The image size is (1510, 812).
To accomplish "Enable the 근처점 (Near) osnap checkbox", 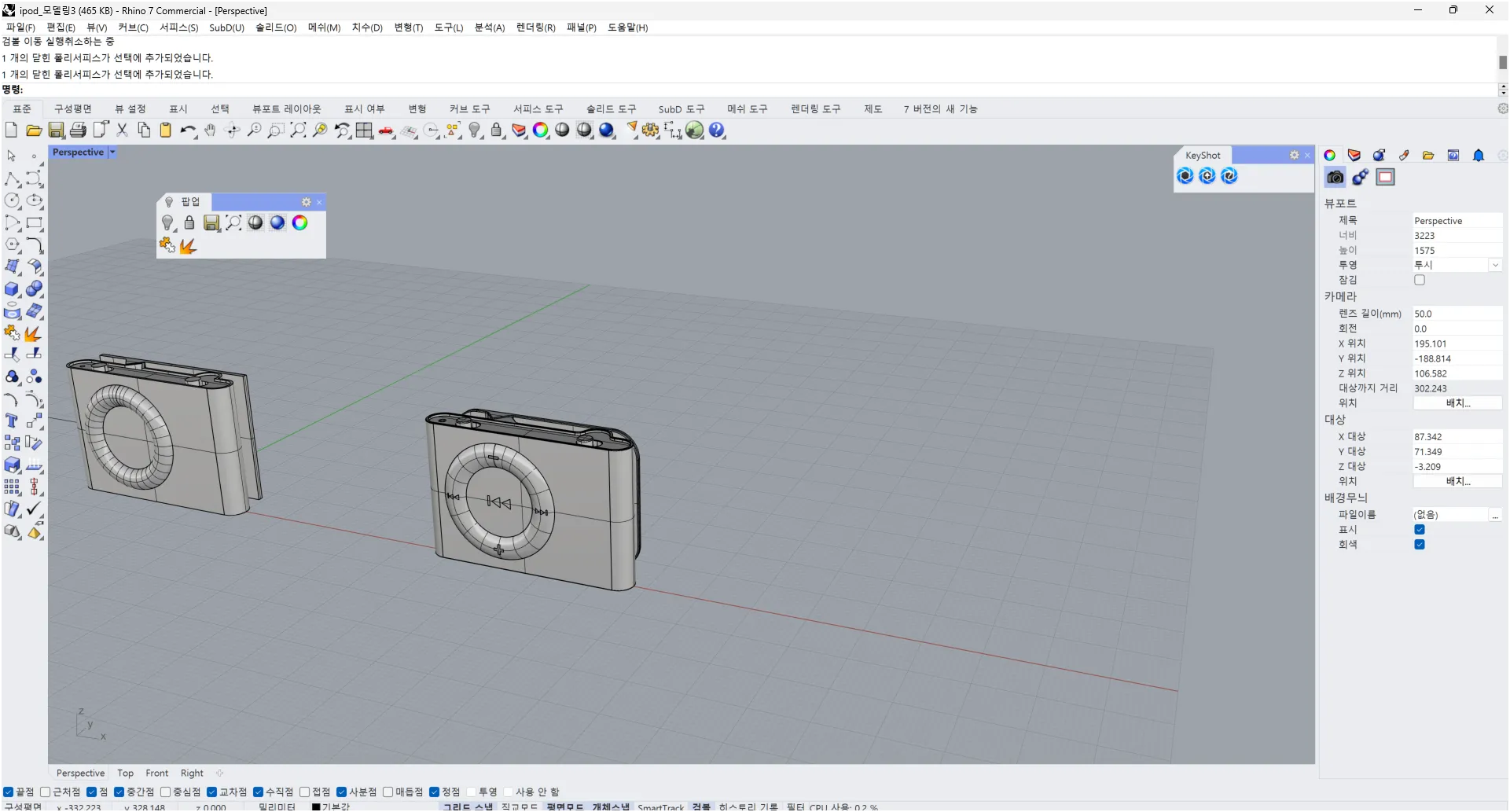I will point(45,792).
